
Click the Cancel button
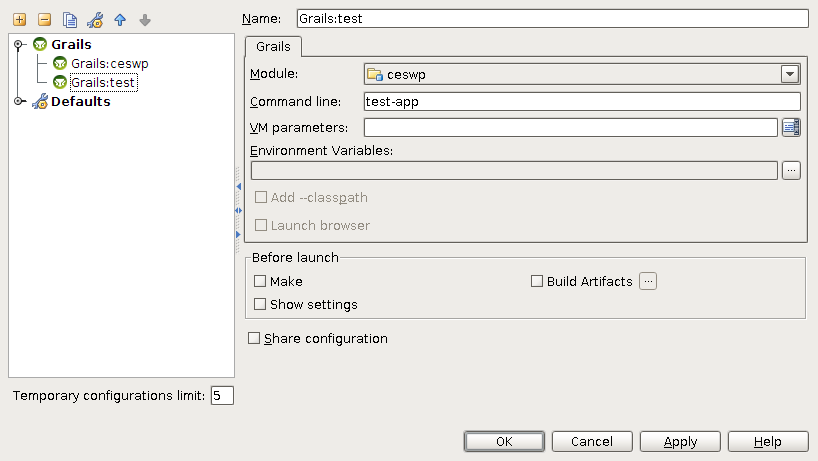(x=592, y=442)
